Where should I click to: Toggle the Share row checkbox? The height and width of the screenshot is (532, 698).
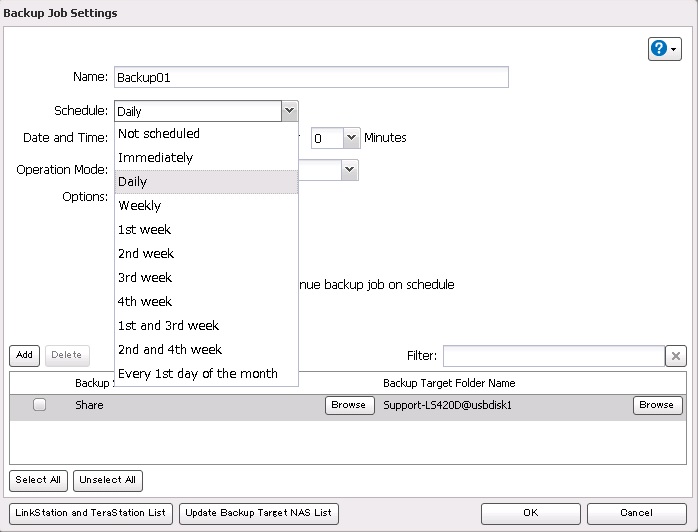[40, 405]
